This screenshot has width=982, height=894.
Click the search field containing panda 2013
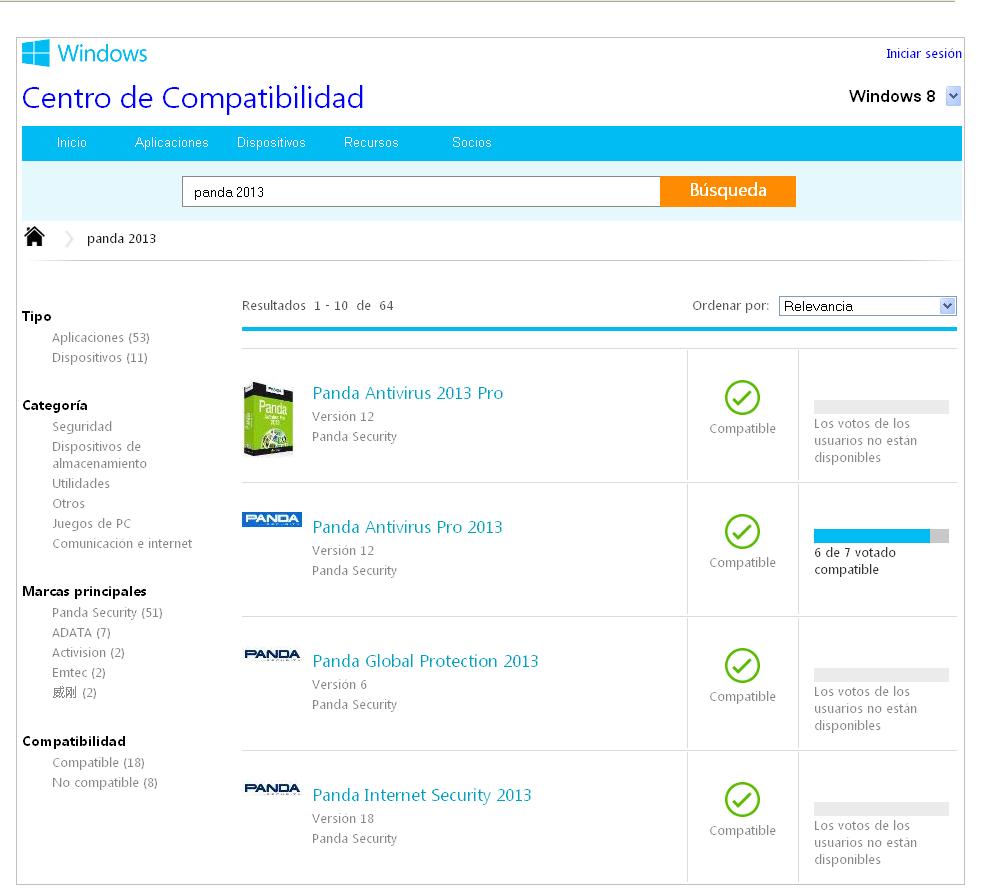(x=421, y=192)
